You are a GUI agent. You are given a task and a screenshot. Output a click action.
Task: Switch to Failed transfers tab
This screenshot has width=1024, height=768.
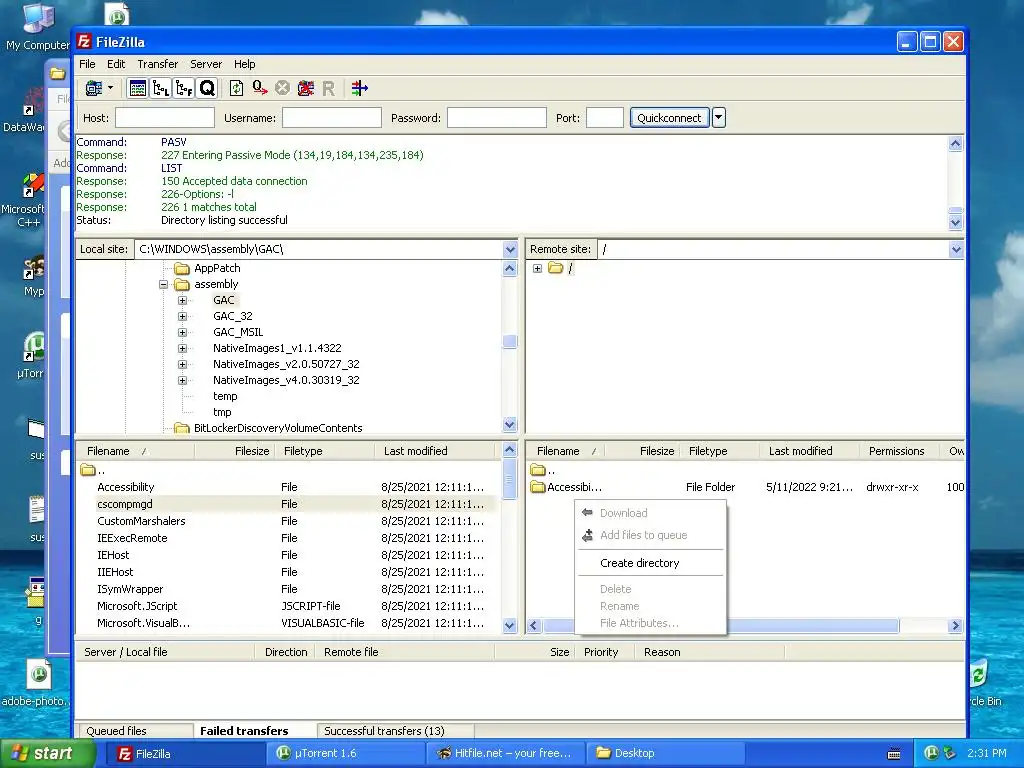click(x=244, y=731)
